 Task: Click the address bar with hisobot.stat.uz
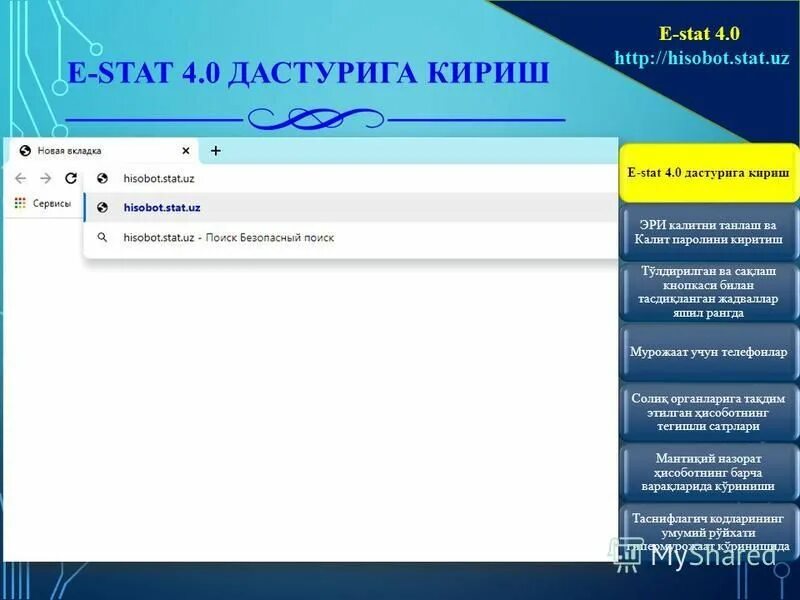[352, 178]
